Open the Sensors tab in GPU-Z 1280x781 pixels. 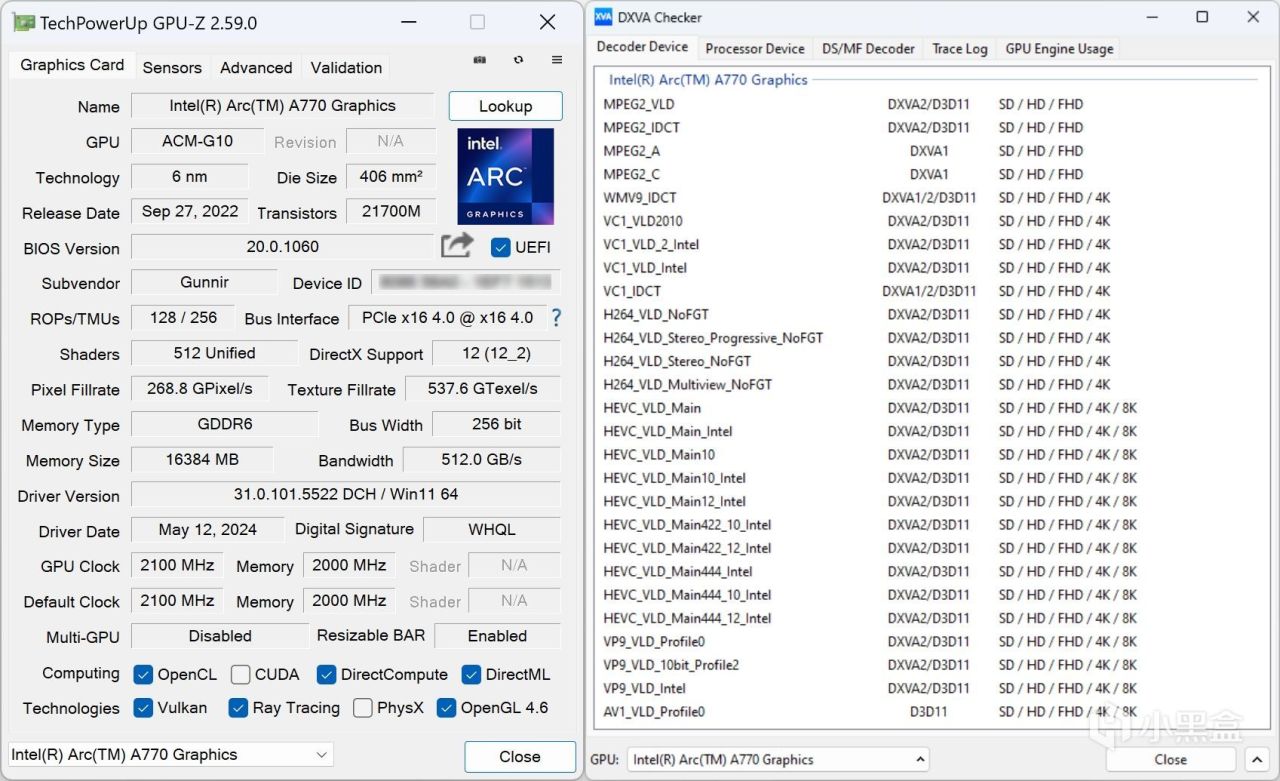172,67
